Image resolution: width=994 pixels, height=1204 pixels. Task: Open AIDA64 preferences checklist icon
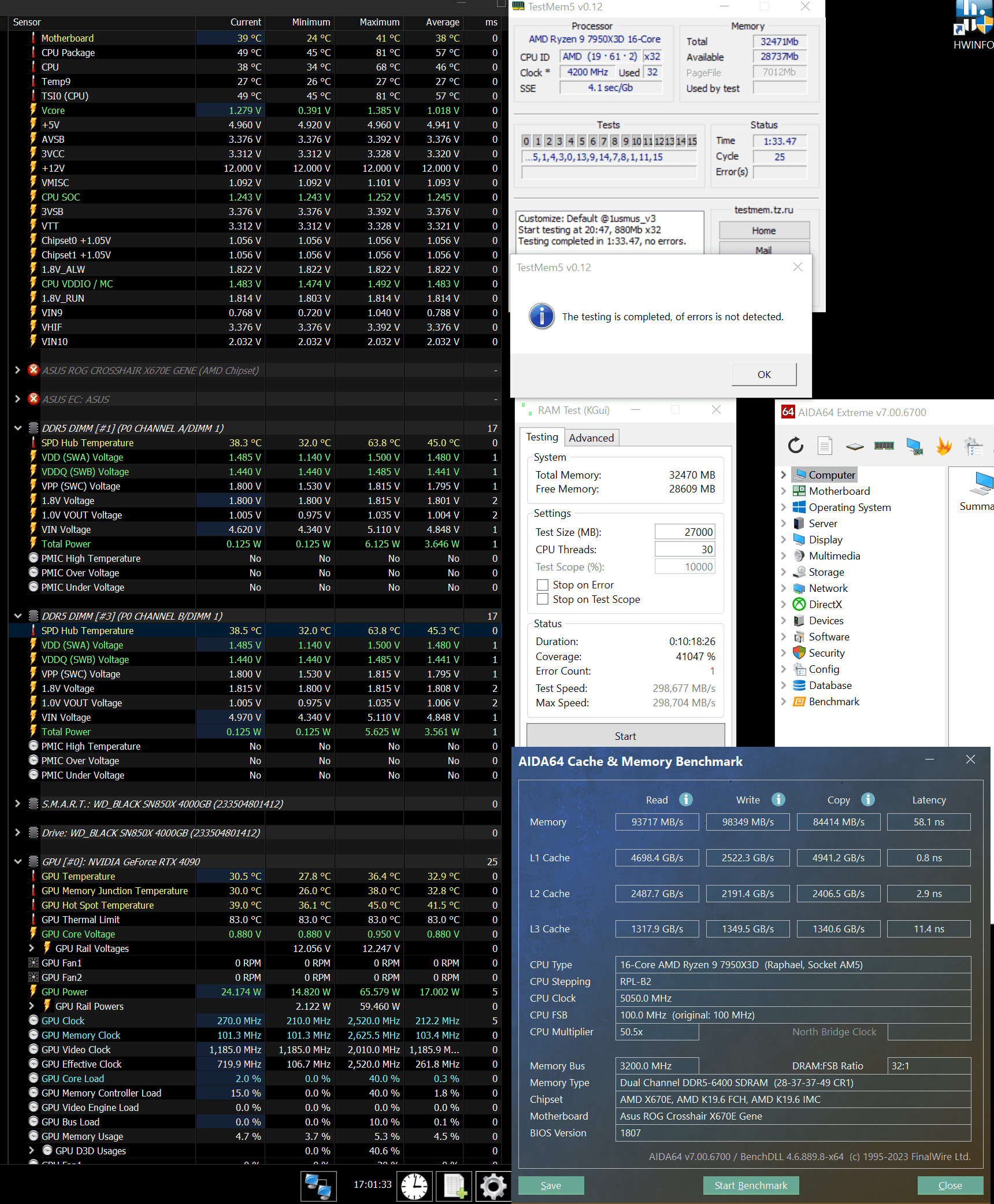pyautogui.click(x=974, y=446)
